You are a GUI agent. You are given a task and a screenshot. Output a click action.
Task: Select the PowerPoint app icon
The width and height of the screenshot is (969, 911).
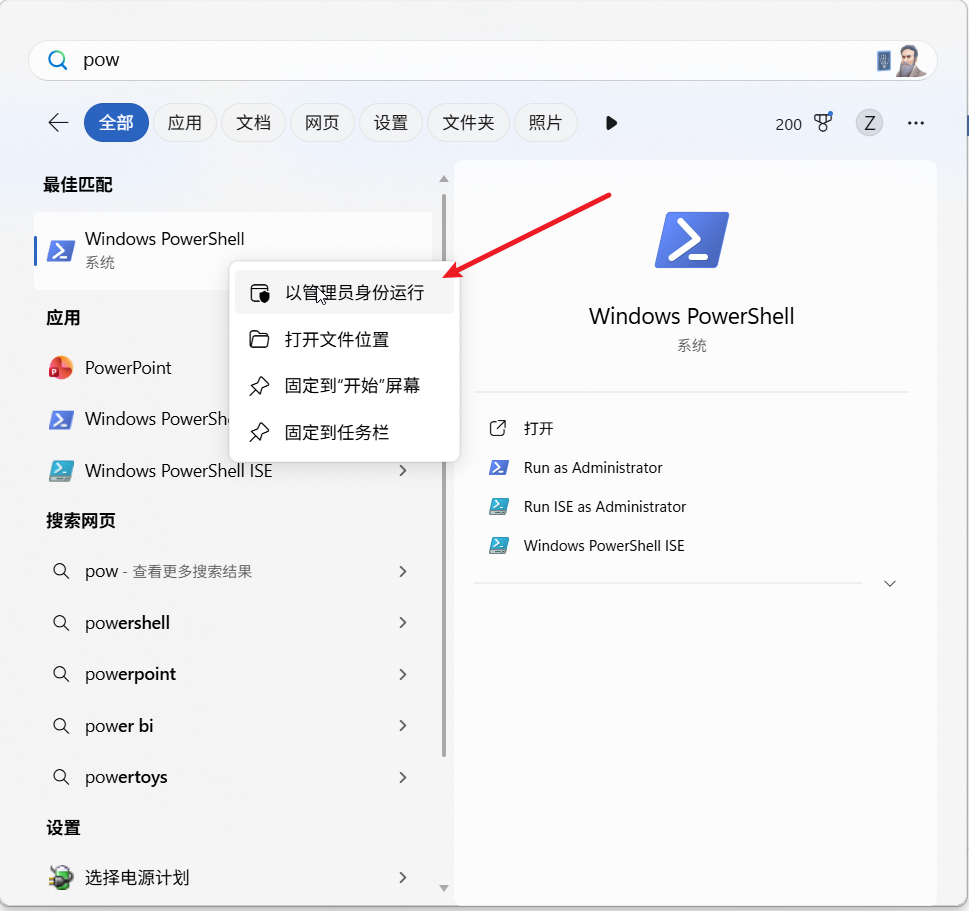pos(60,367)
